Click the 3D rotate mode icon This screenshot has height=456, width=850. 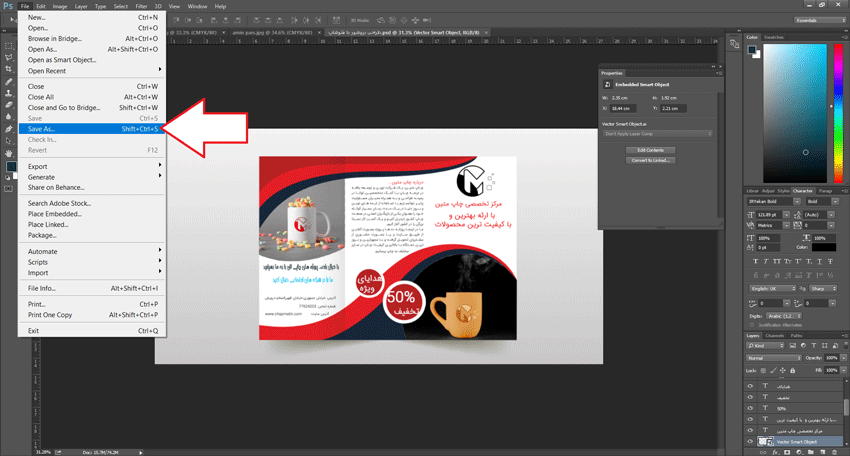point(381,20)
